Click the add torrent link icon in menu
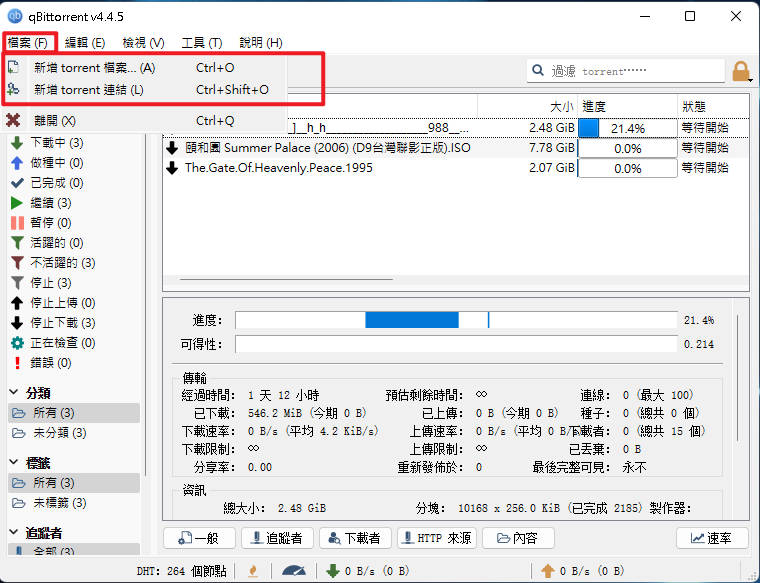 pos(14,90)
